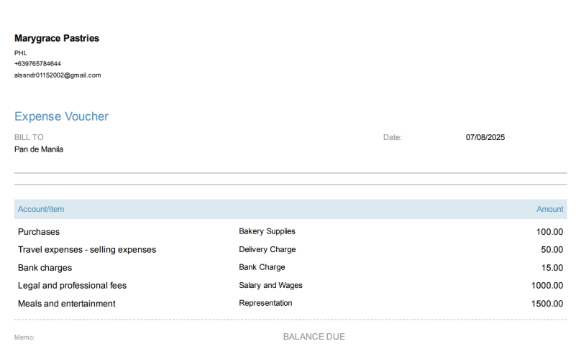Click the Date label
The width and height of the screenshot is (581, 360).
point(392,137)
